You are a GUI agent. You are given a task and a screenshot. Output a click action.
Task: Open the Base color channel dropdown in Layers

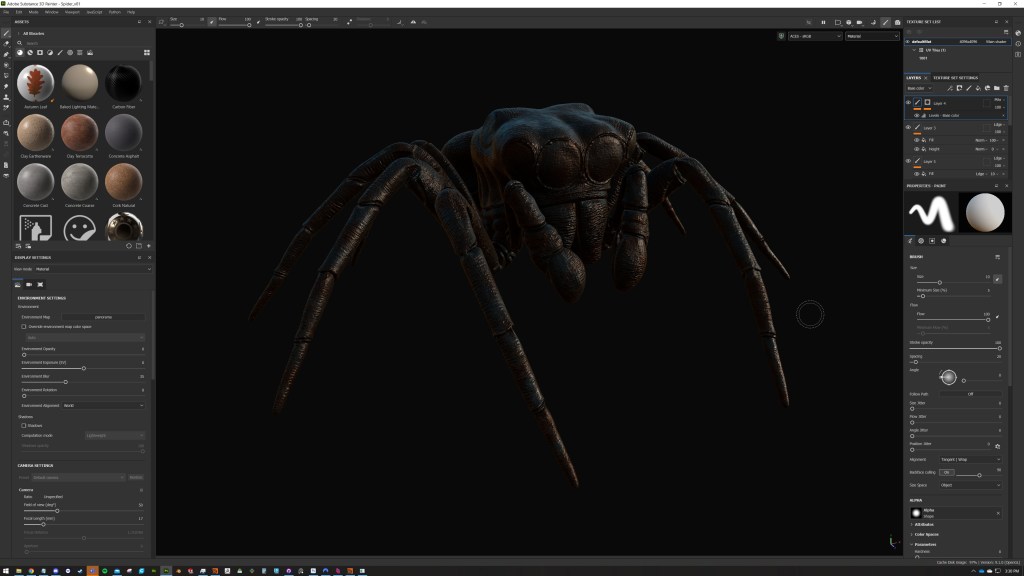point(919,88)
